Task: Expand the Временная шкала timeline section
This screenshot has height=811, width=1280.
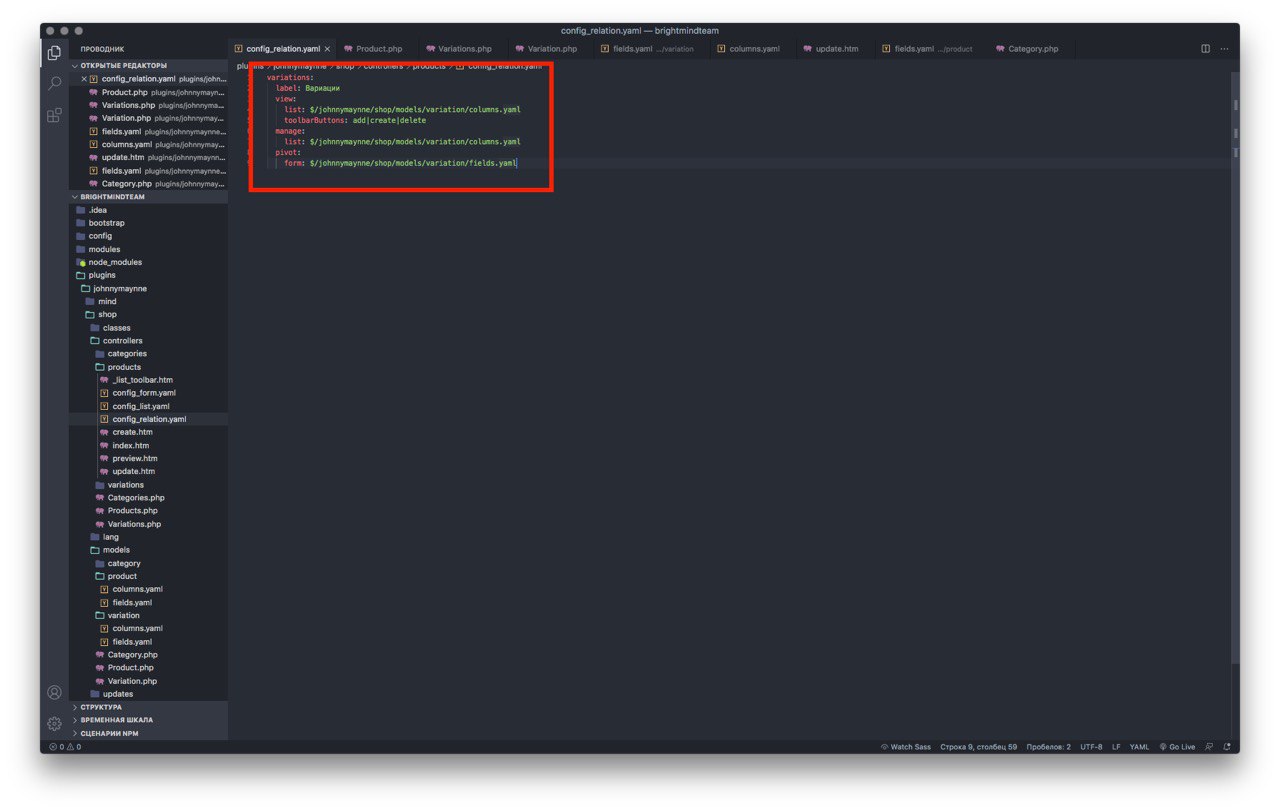Action: (148, 720)
